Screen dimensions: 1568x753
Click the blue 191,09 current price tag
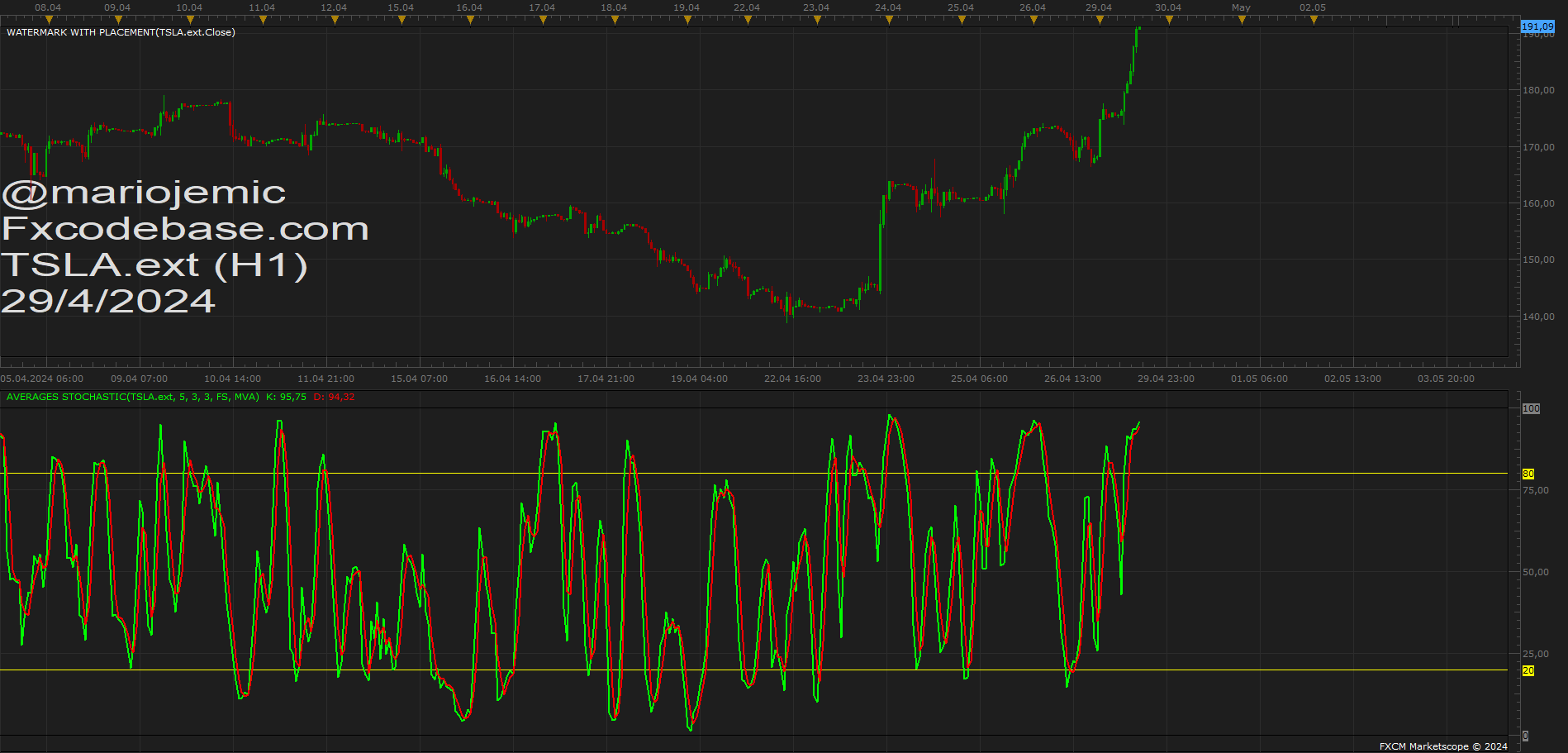pyautogui.click(x=1537, y=26)
